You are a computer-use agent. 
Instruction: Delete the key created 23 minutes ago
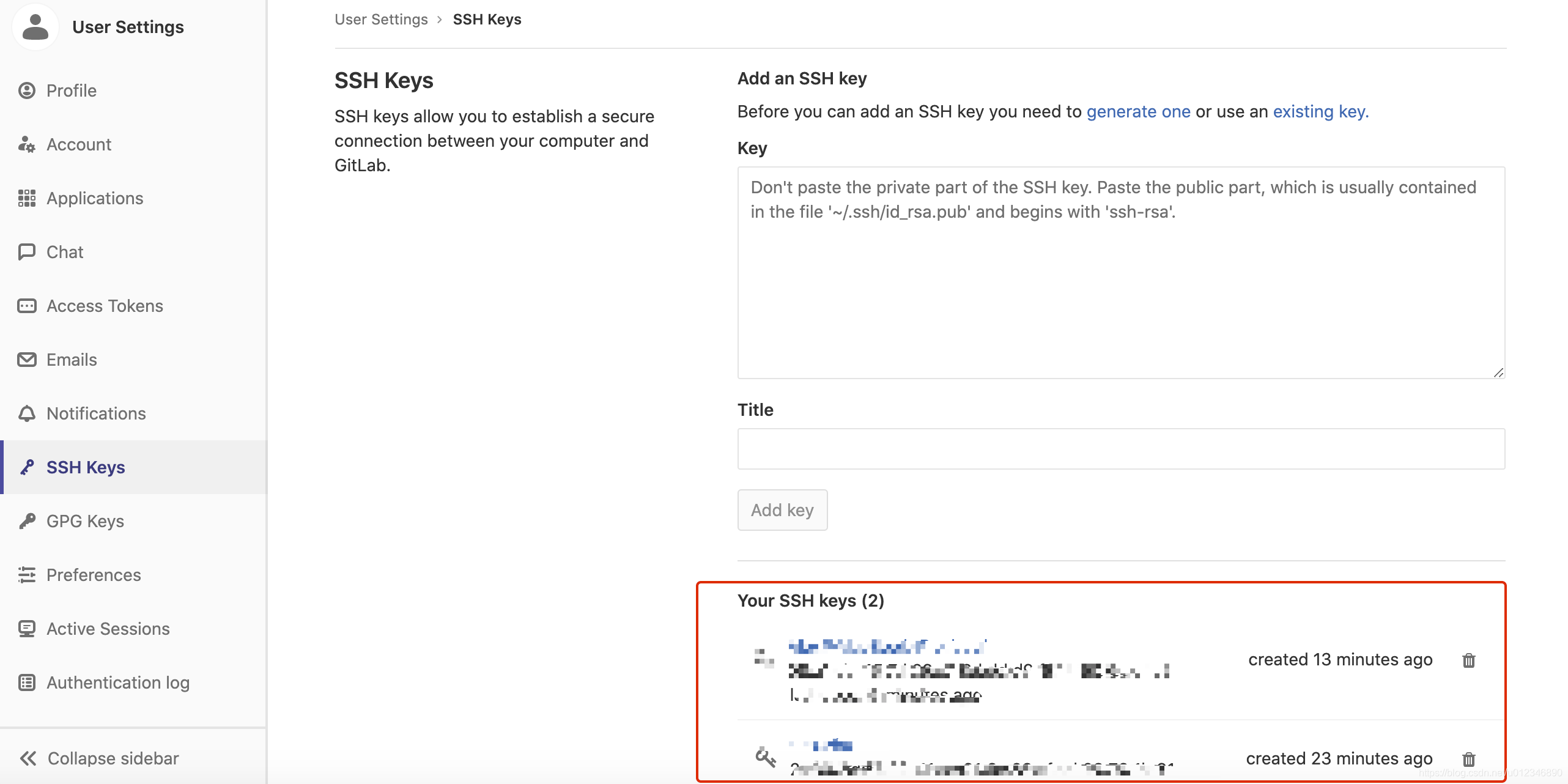coord(1468,759)
